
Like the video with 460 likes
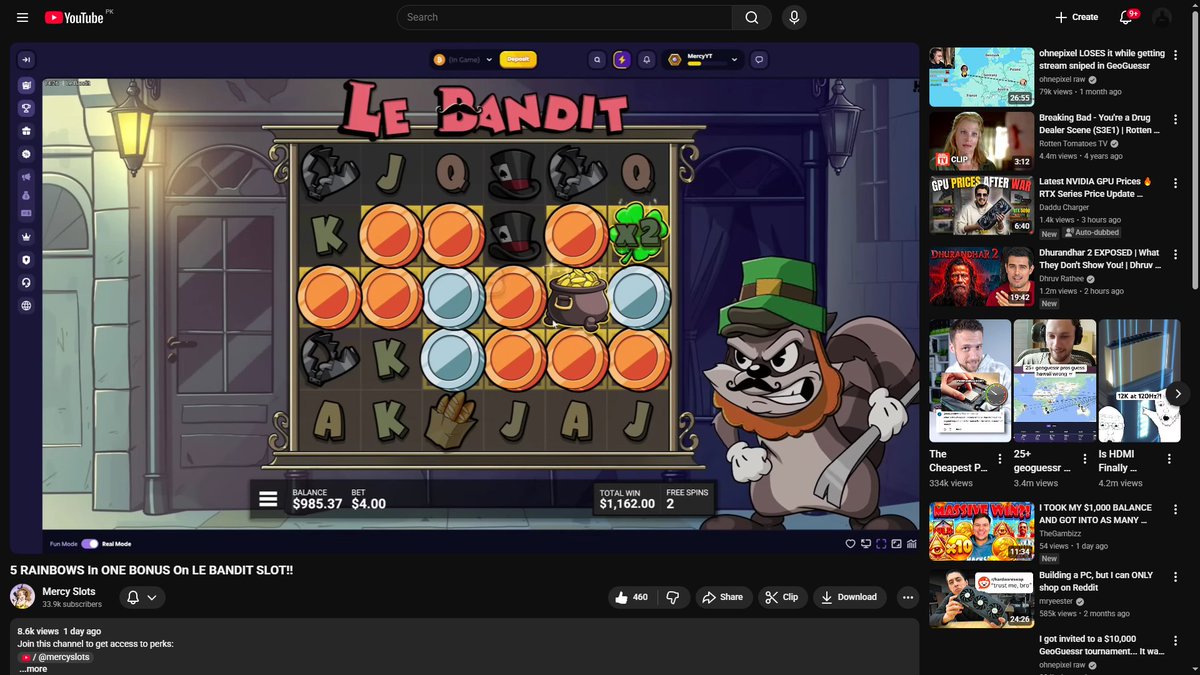point(631,597)
